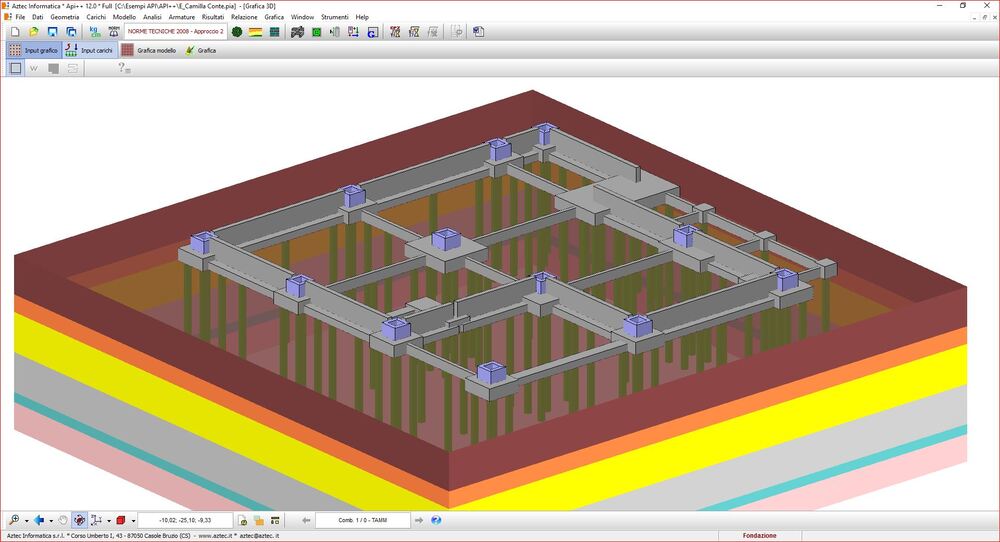This screenshot has height=542, width=1000.
Task: Toggle Input carichi mode
Action: pos(89,50)
